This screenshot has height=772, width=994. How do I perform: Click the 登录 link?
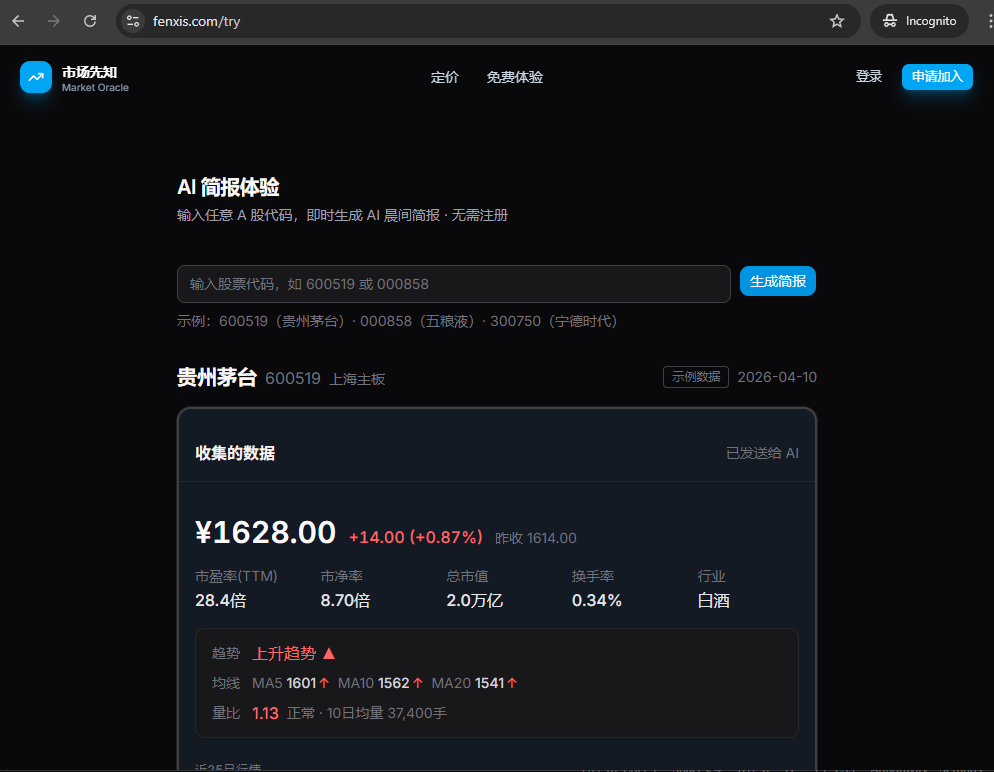pyautogui.click(x=868, y=76)
